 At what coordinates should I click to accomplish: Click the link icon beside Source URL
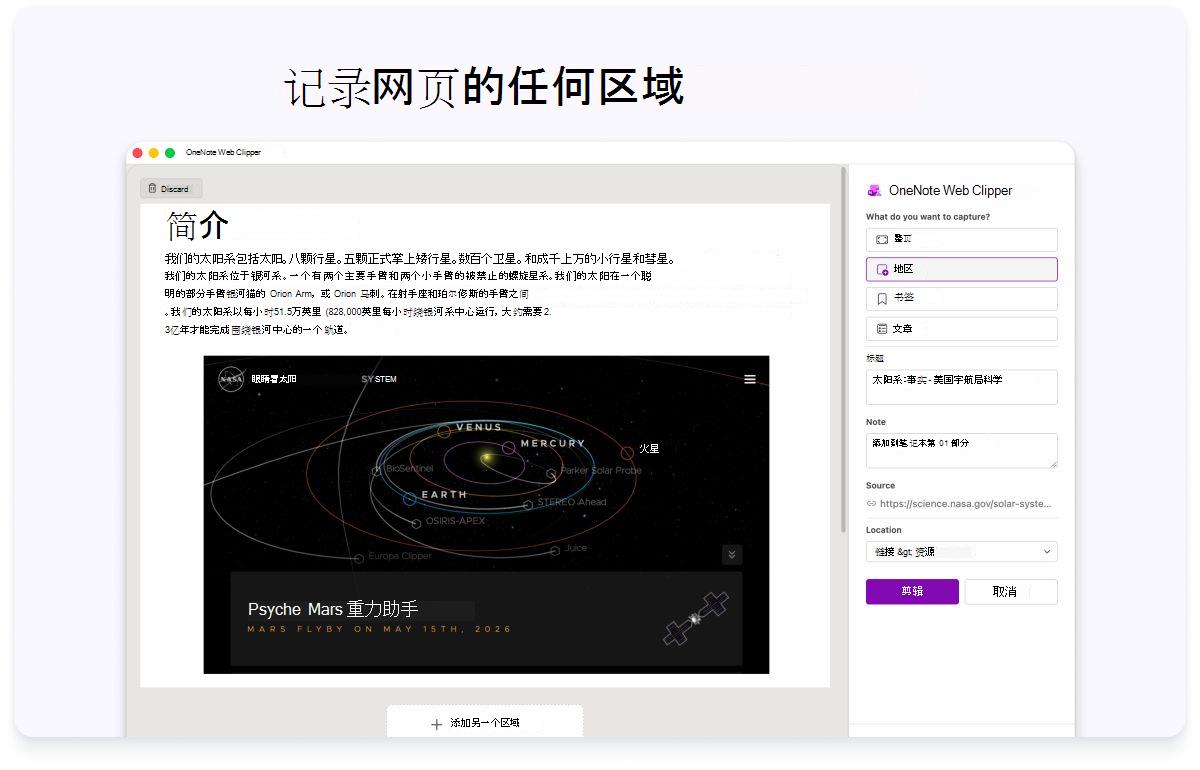tap(871, 504)
